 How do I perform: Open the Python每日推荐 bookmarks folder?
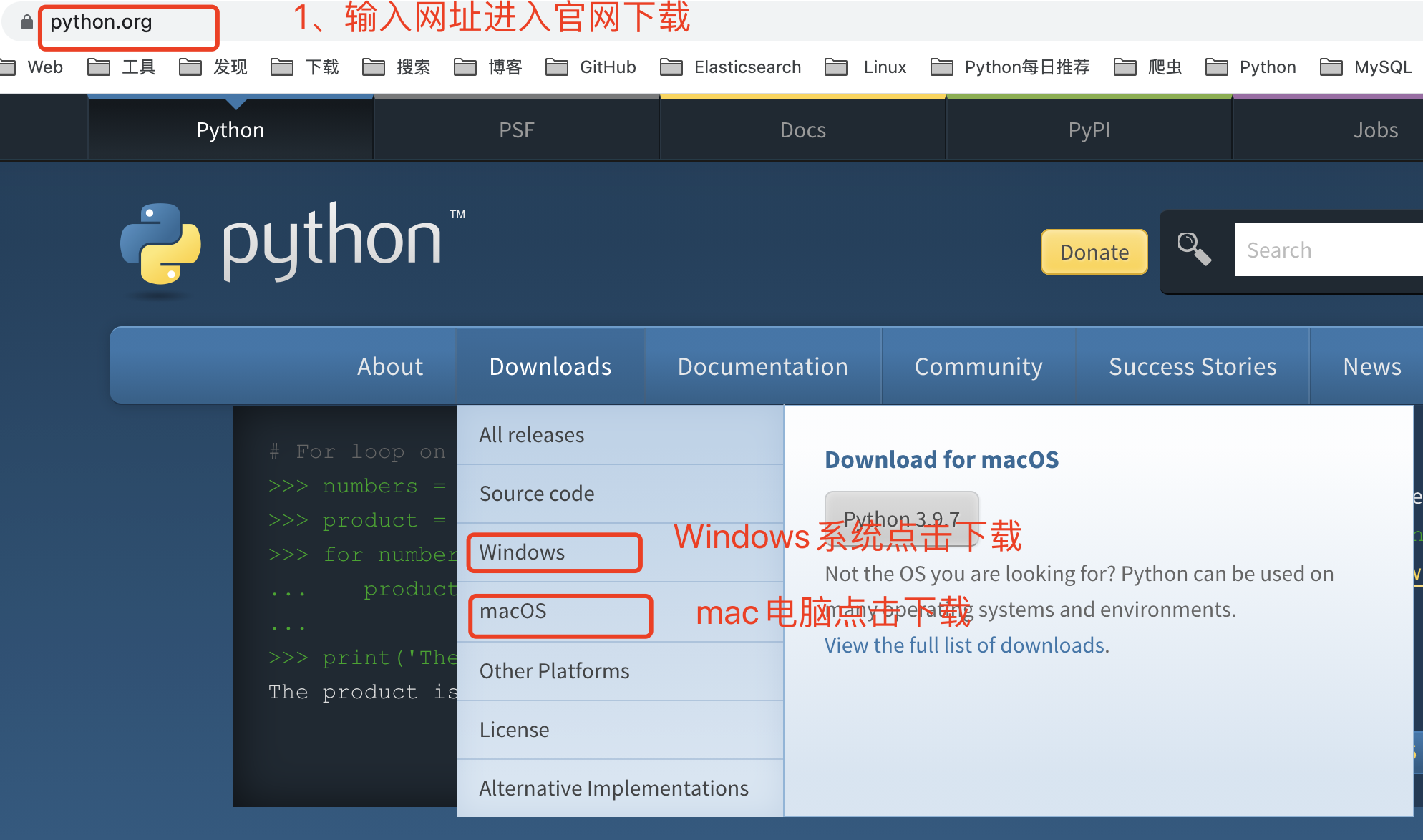click(x=1010, y=67)
